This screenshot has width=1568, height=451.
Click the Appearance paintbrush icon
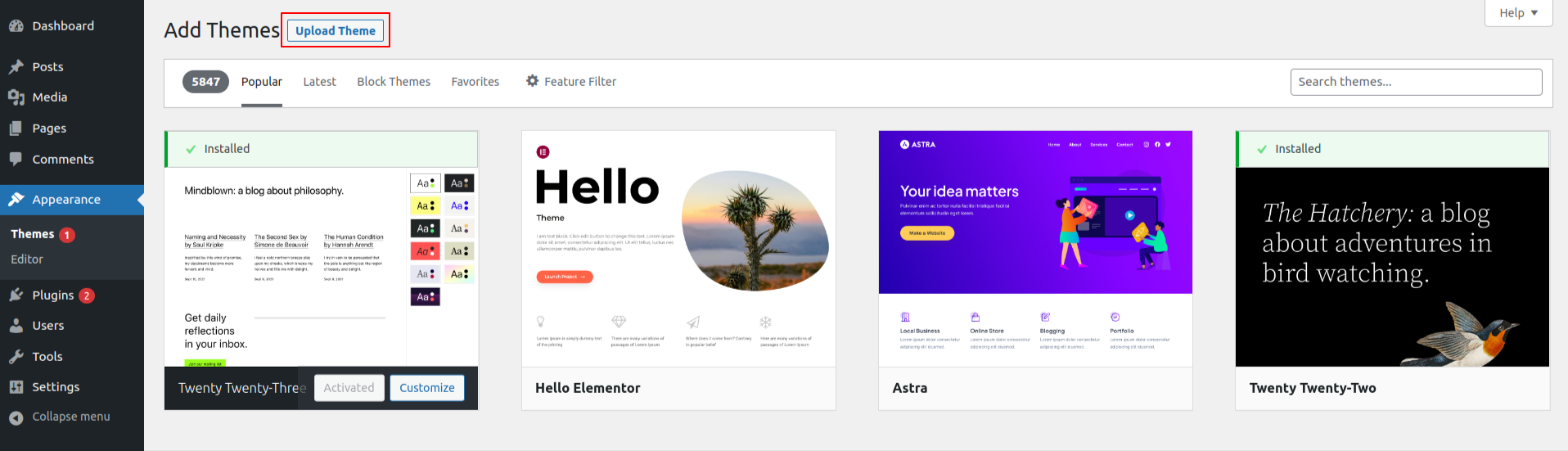coord(16,200)
